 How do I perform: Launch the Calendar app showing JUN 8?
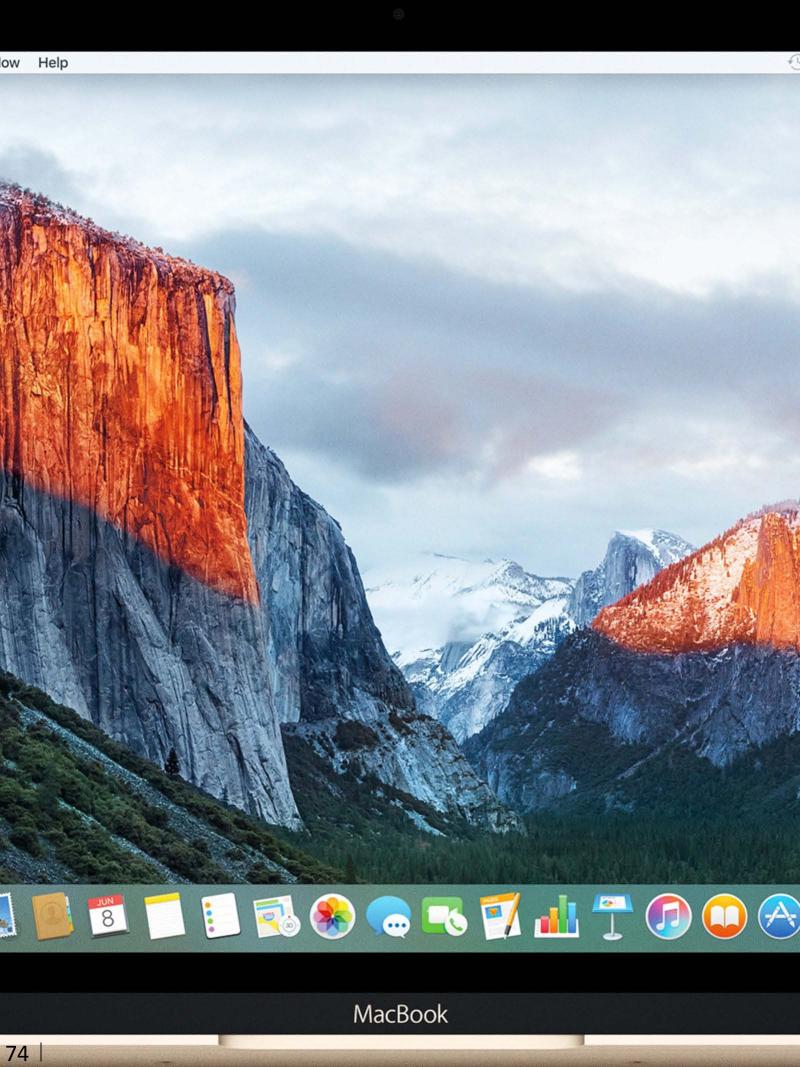[108, 916]
